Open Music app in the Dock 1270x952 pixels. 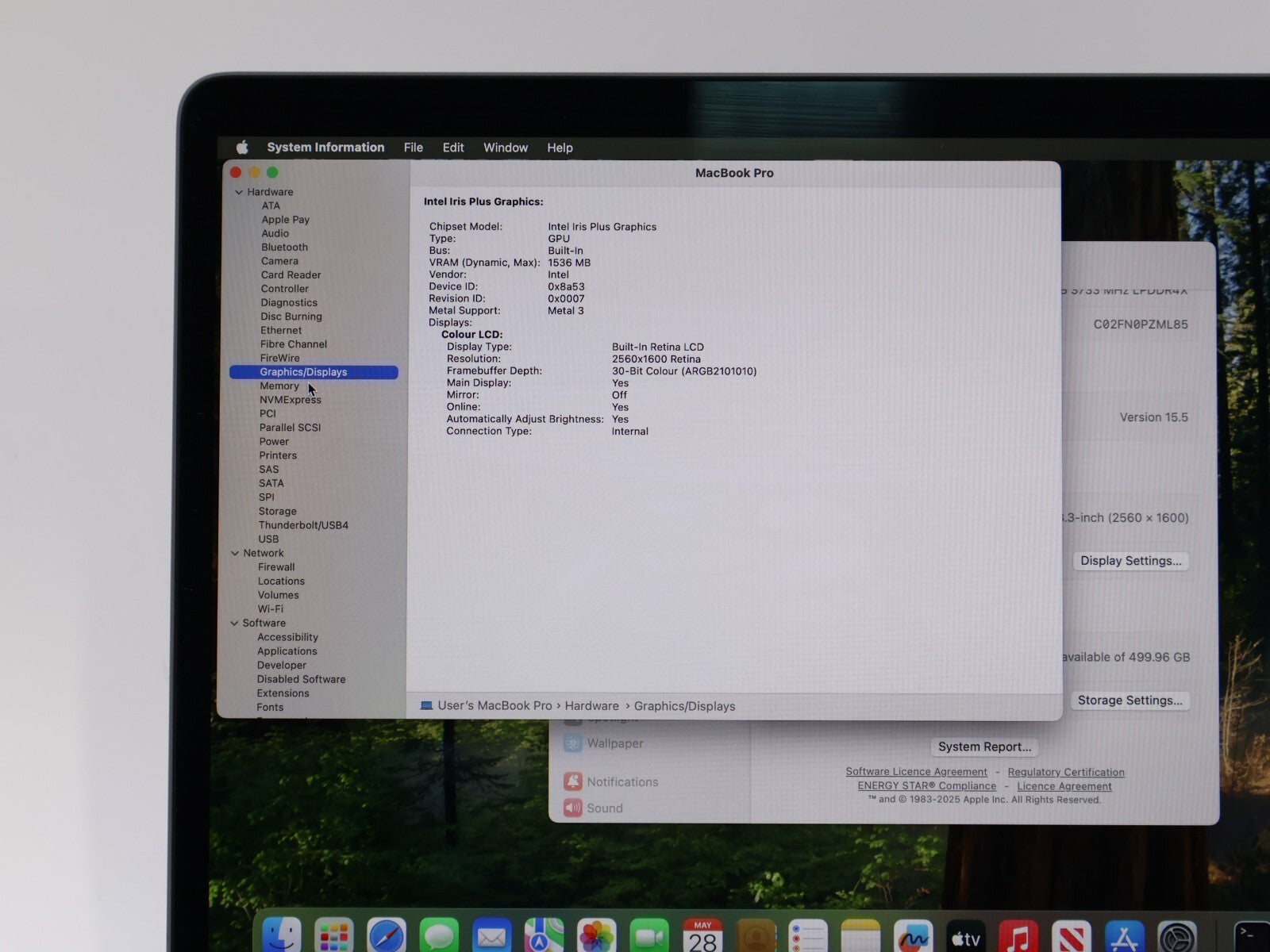coord(1018,936)
